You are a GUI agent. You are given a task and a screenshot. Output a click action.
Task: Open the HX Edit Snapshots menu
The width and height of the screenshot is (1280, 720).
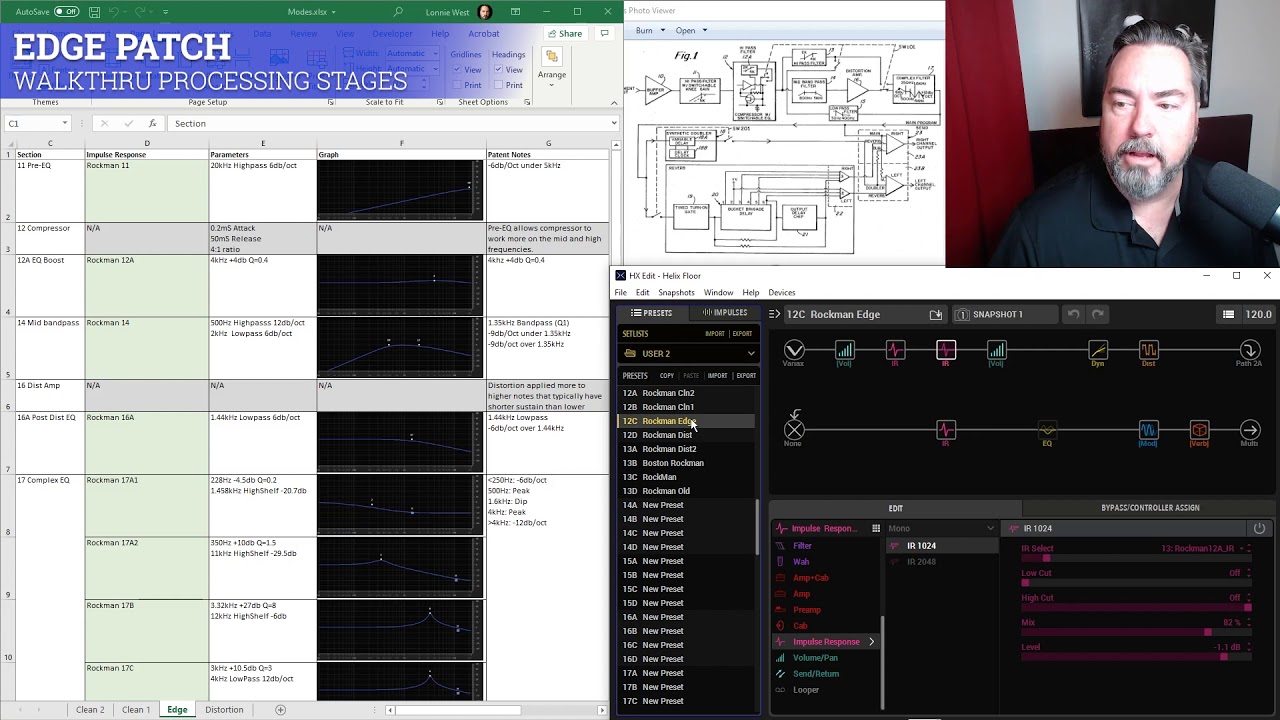676,293
